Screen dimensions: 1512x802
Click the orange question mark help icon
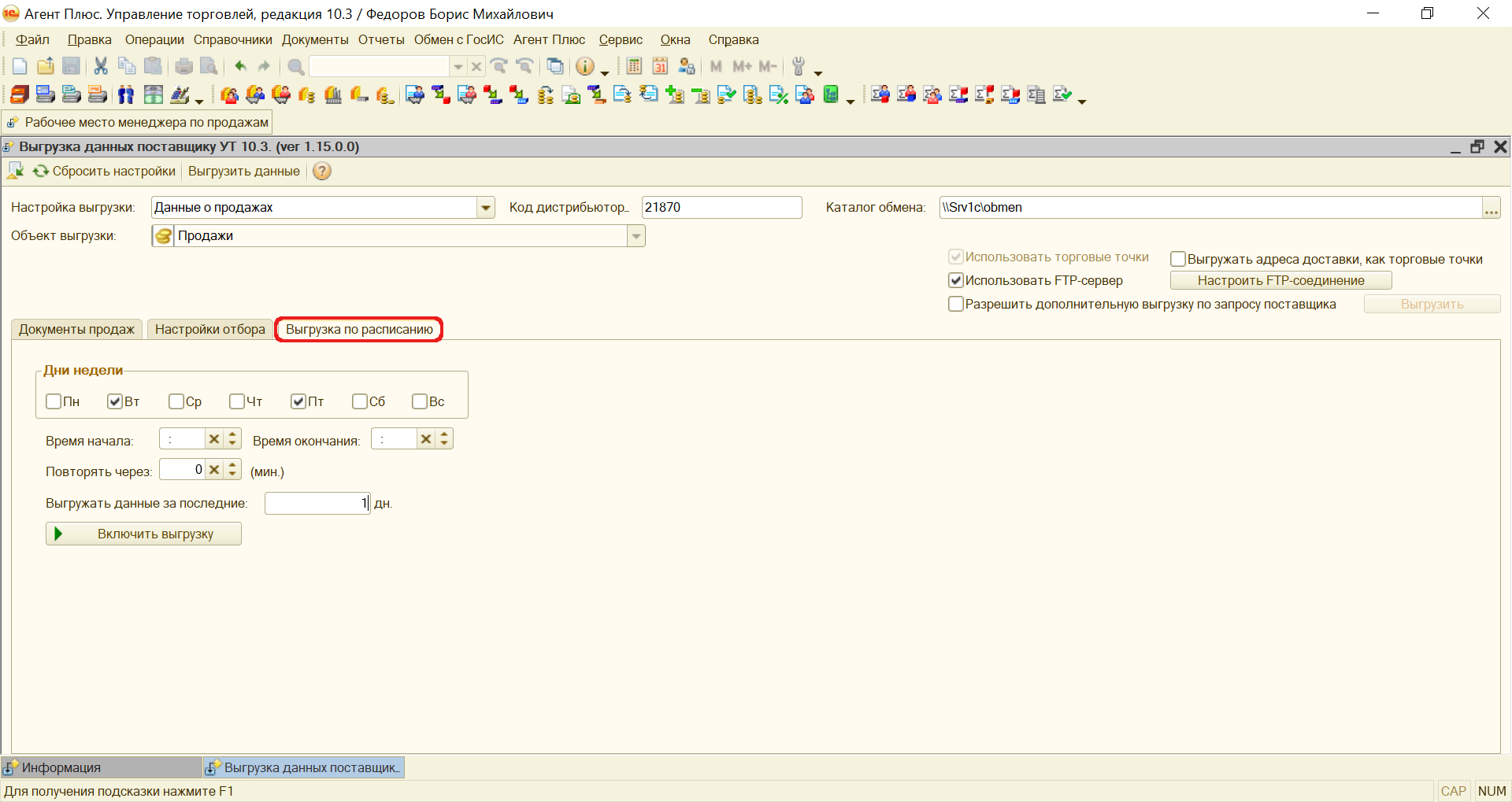pos(322,172)
